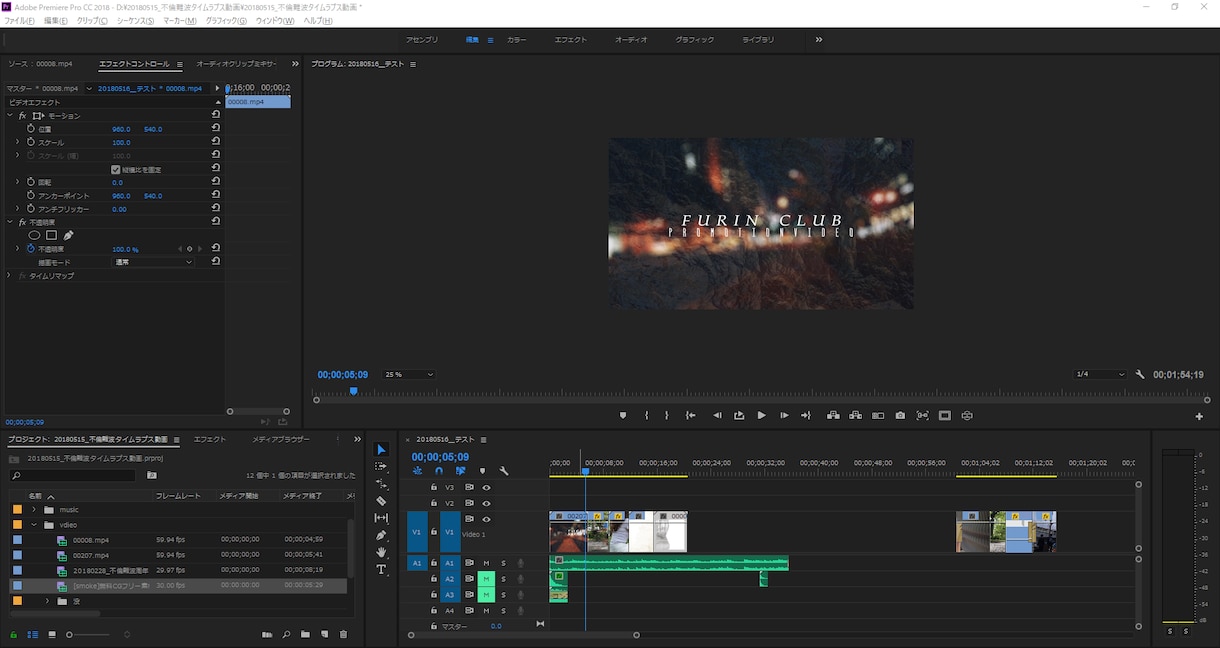Create 4-point rectangle mask for opacity
Image resolution: width=1220 pixels, height=648 pixels.
[x=51, y=236]
